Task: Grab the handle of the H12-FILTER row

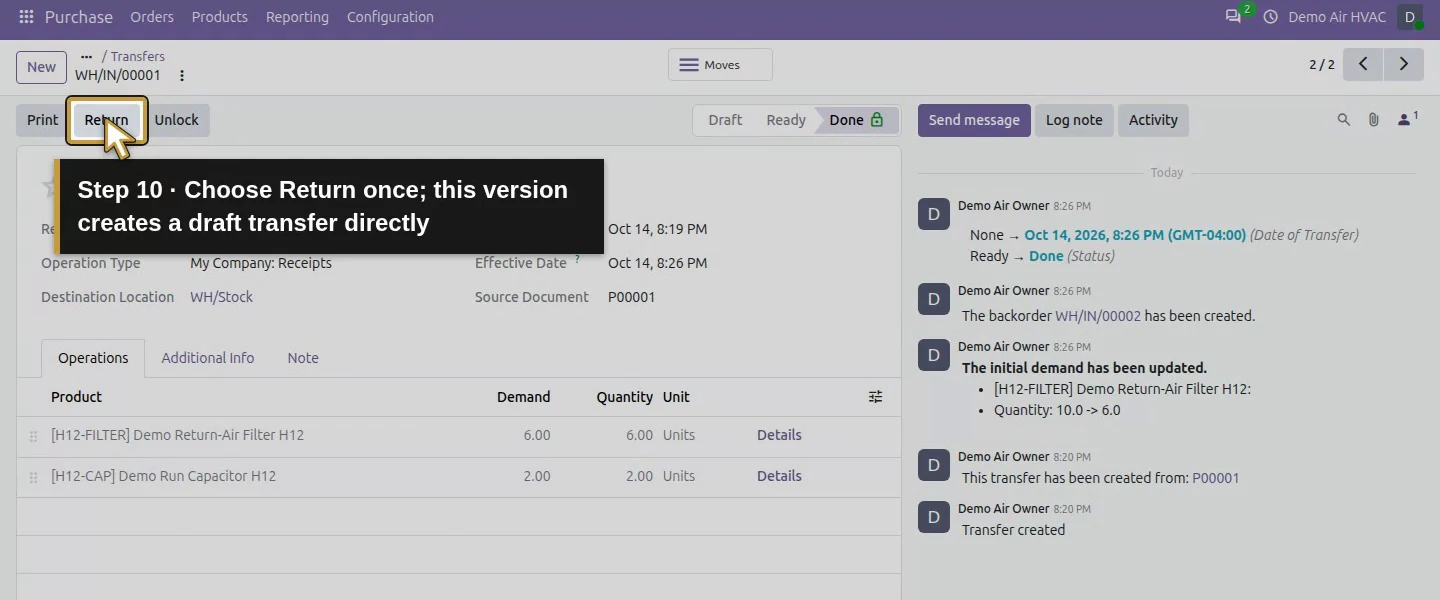Action: 33,436
